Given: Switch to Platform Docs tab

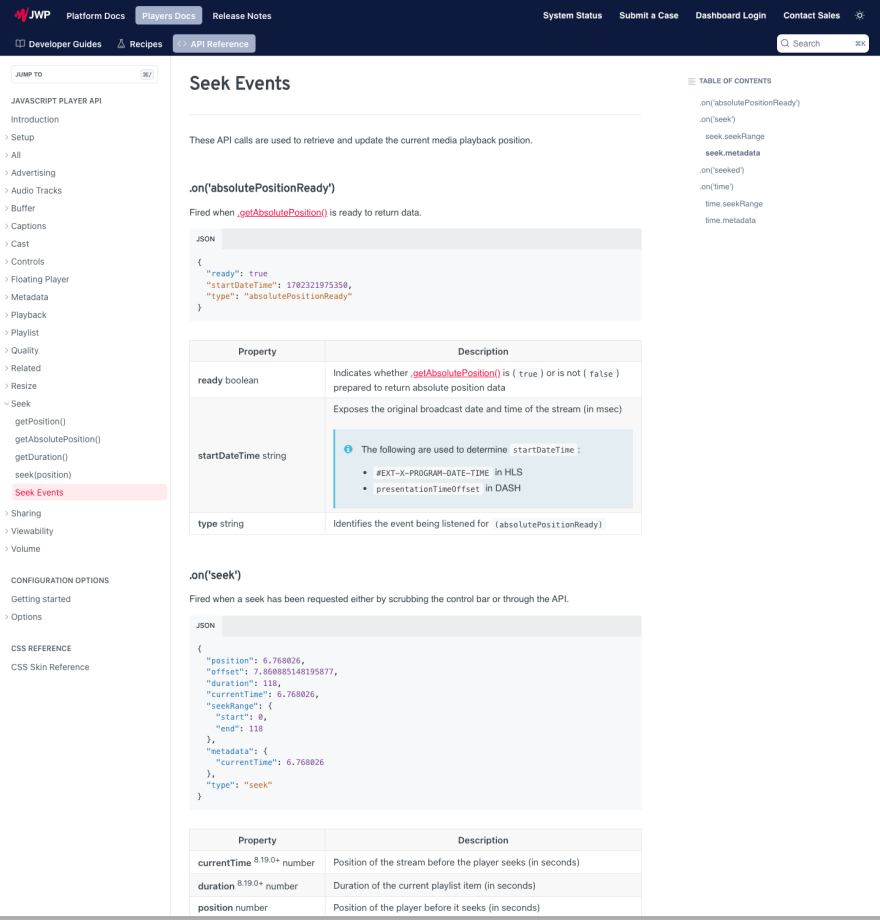Looking at the screenshot, I should click(96, 15).
